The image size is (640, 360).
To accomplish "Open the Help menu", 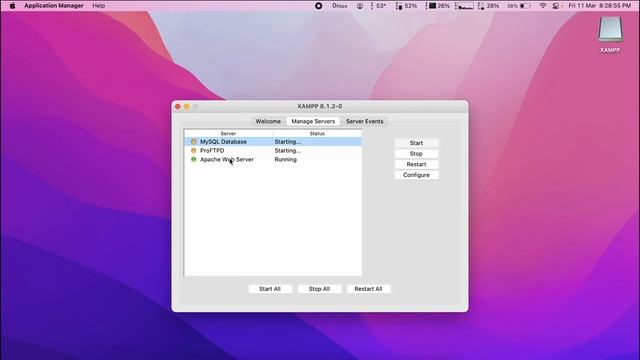I will coord(99,6).
